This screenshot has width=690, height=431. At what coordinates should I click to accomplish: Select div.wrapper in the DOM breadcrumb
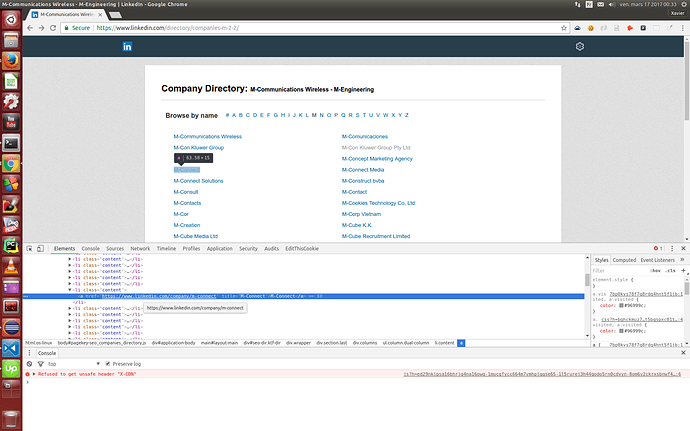(x=298, y=343)
